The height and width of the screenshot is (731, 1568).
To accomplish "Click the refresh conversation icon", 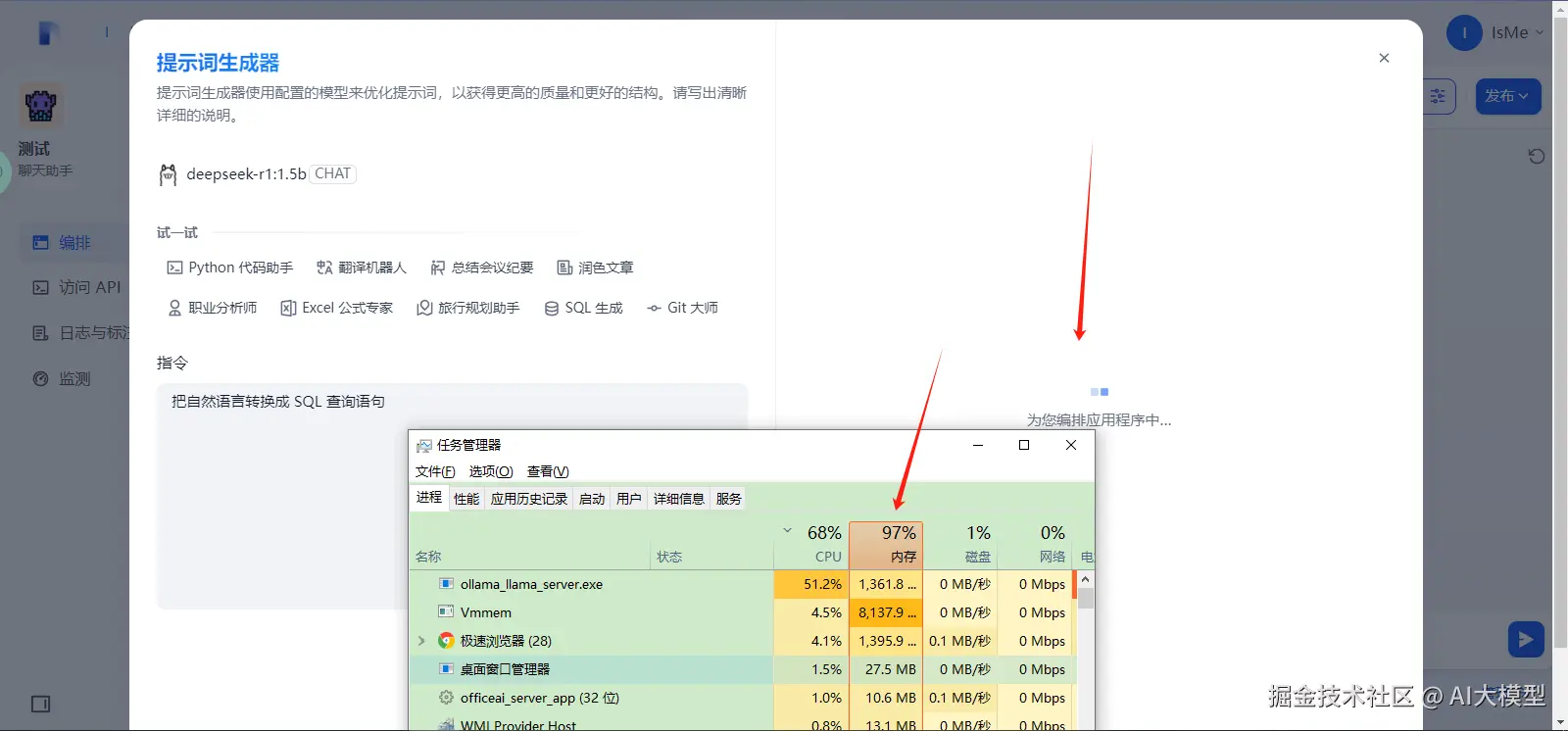I will 1537,156.
